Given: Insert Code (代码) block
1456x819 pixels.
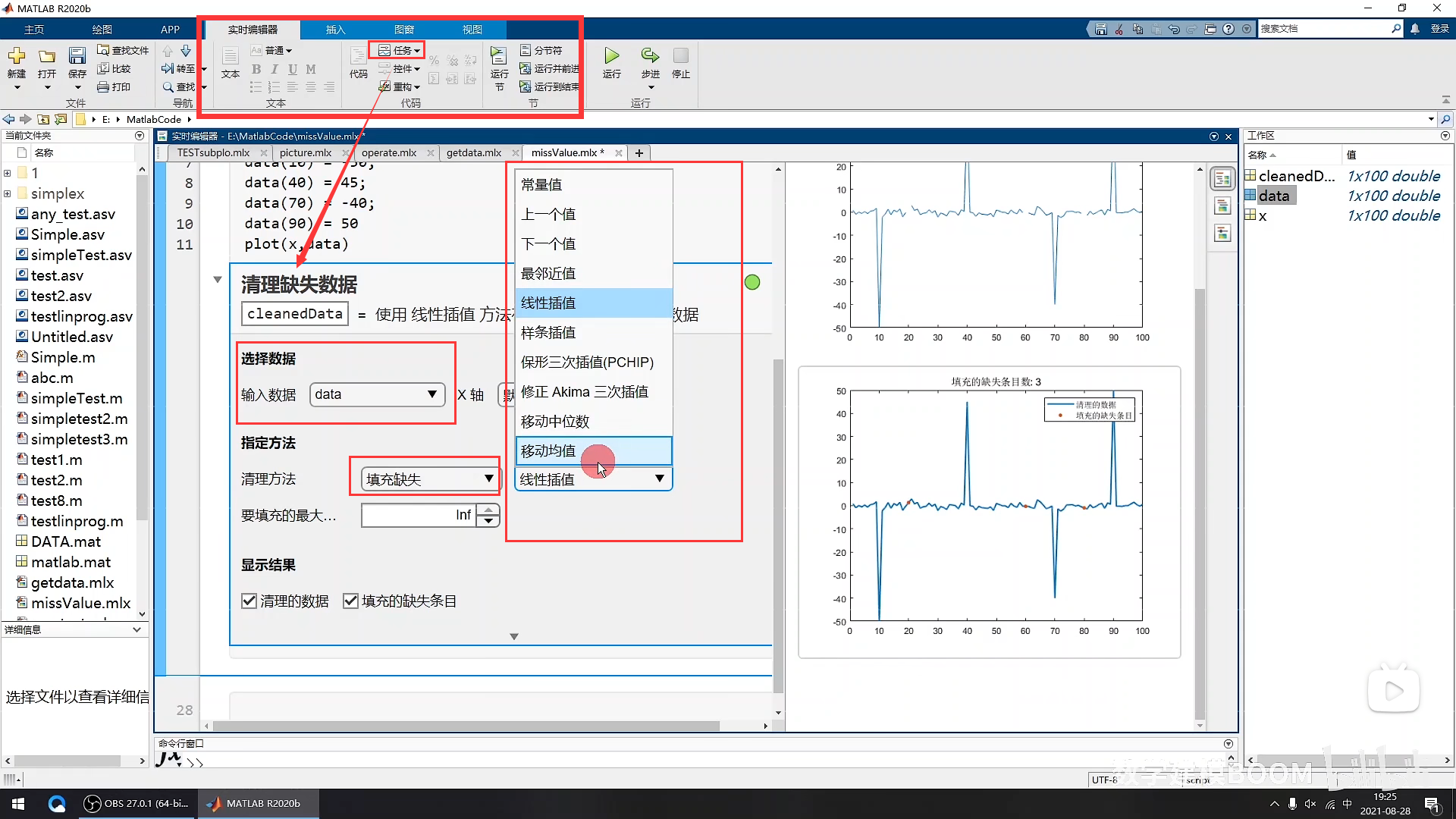Looking at the screenshot, I should tap(358, 62).
